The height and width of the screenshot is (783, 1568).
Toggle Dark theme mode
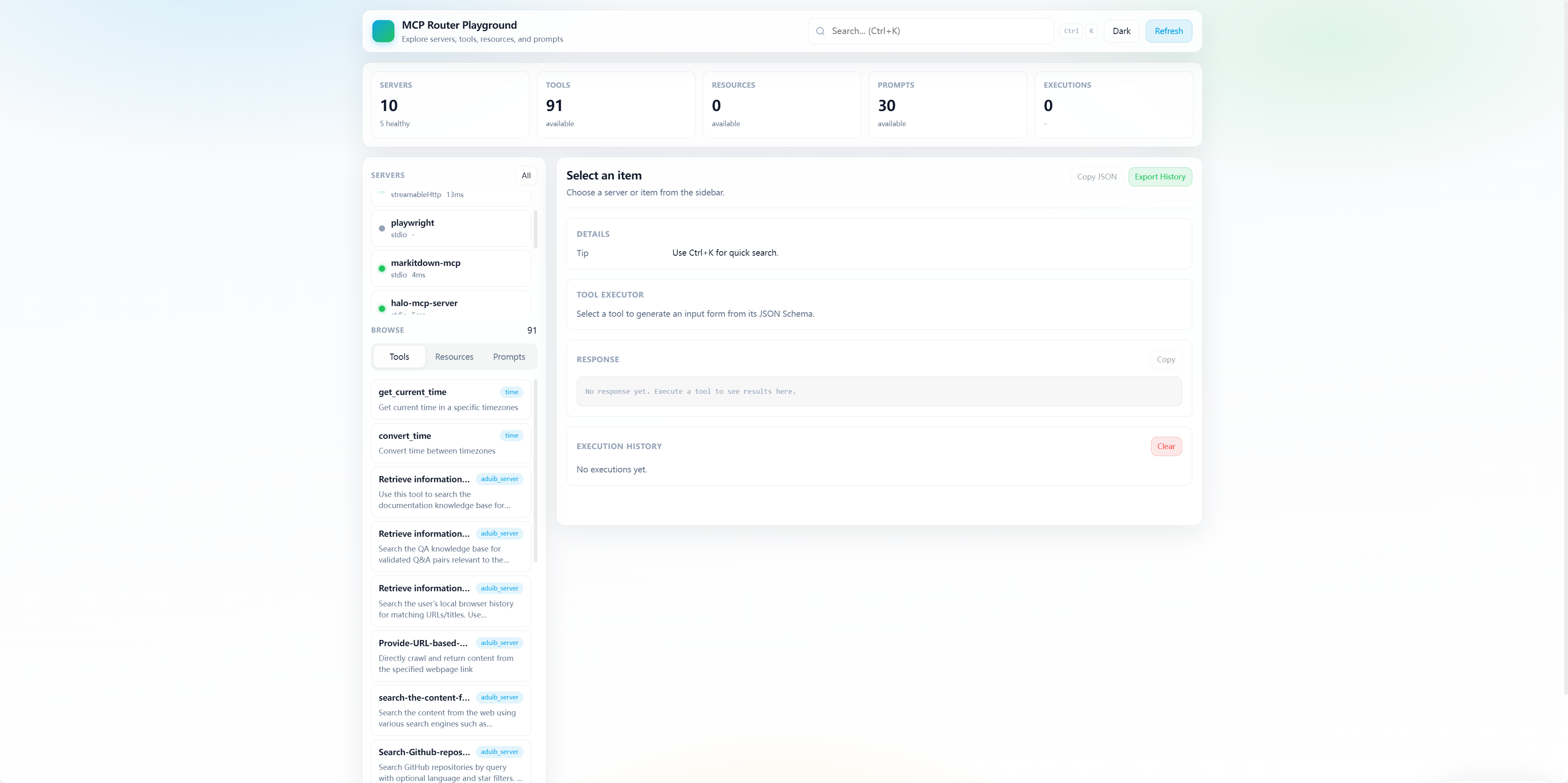(x=1121, y=31)
